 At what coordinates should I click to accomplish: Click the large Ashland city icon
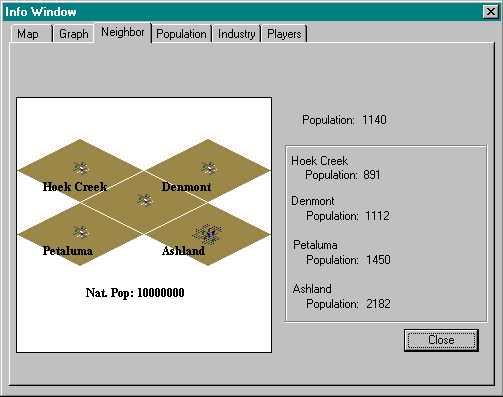point(207,233)
